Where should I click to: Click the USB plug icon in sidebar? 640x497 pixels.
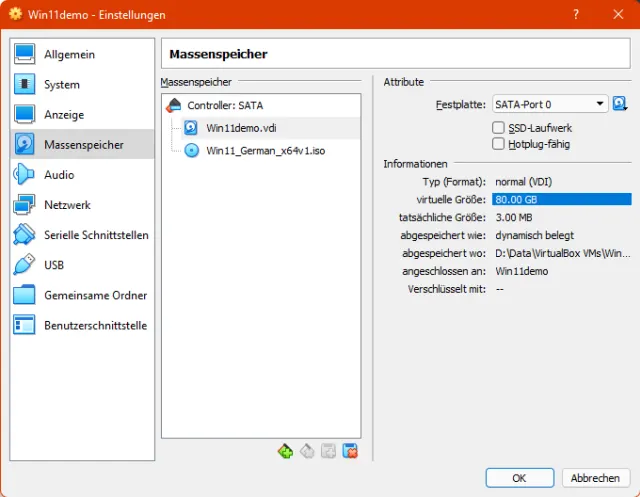coord(25,265)
